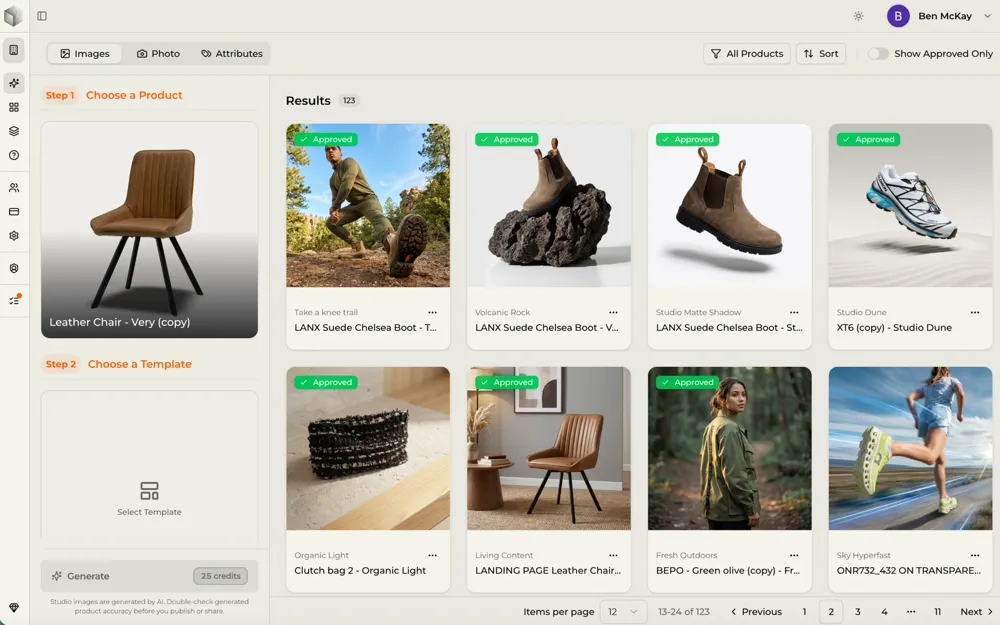This screenshot has height=625, width=1000.
Task: Select the Leather Chair product card
Action: [149, 230]
